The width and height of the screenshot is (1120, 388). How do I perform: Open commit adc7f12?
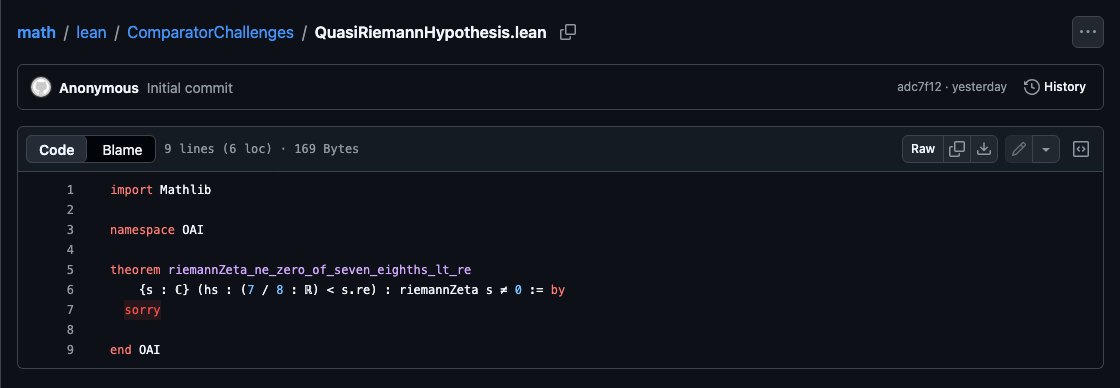tap(919, 87)
